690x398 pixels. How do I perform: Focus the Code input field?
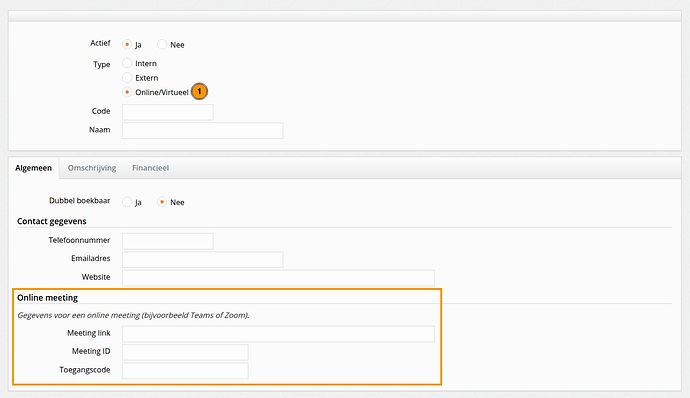click(168, 112)
